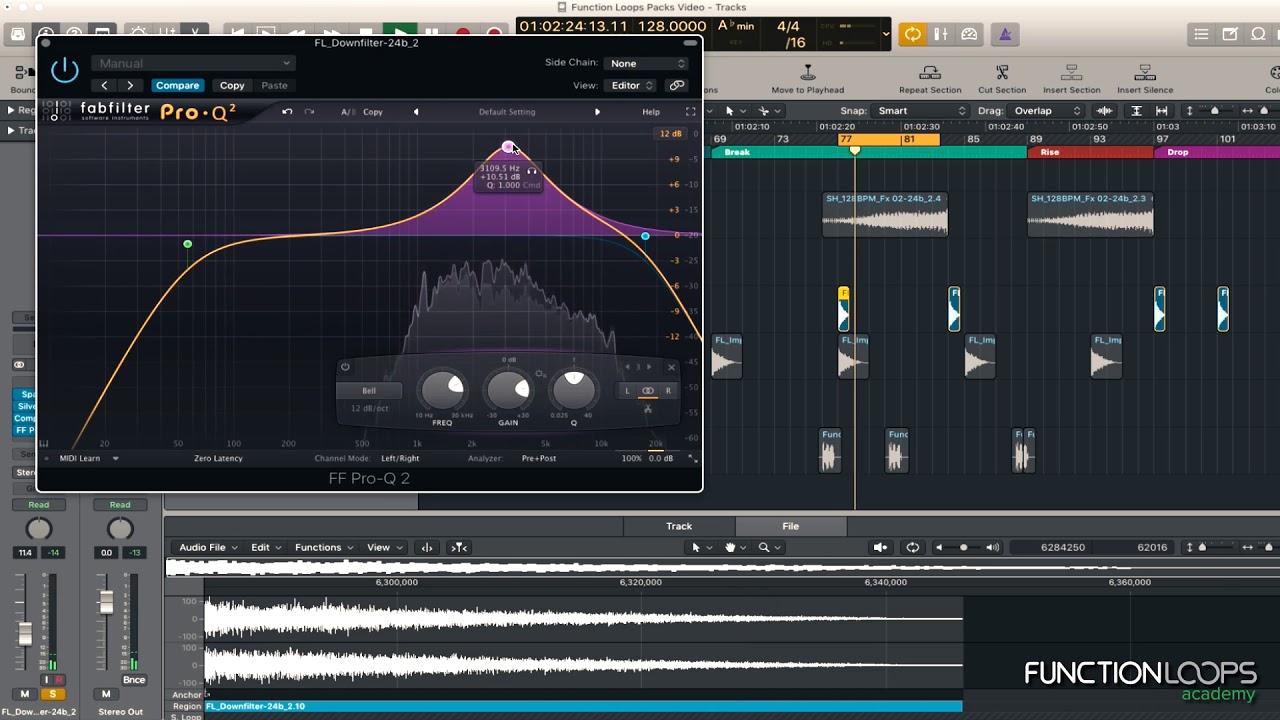Click the FREQ knob
The height and width of the screenshot is (720, 1280).
click(x=442, y=390)
